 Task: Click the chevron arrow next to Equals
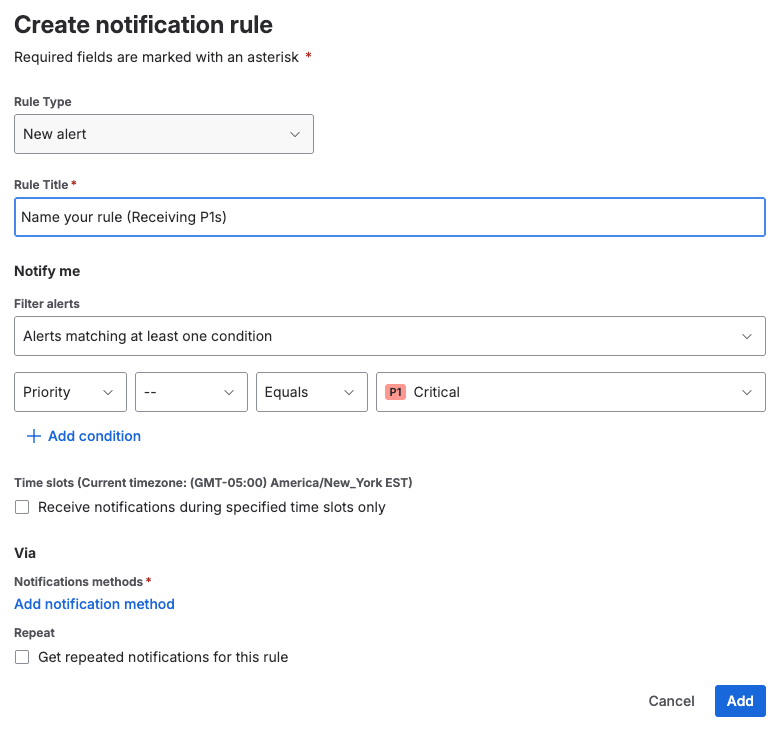[x=348, y=393]
